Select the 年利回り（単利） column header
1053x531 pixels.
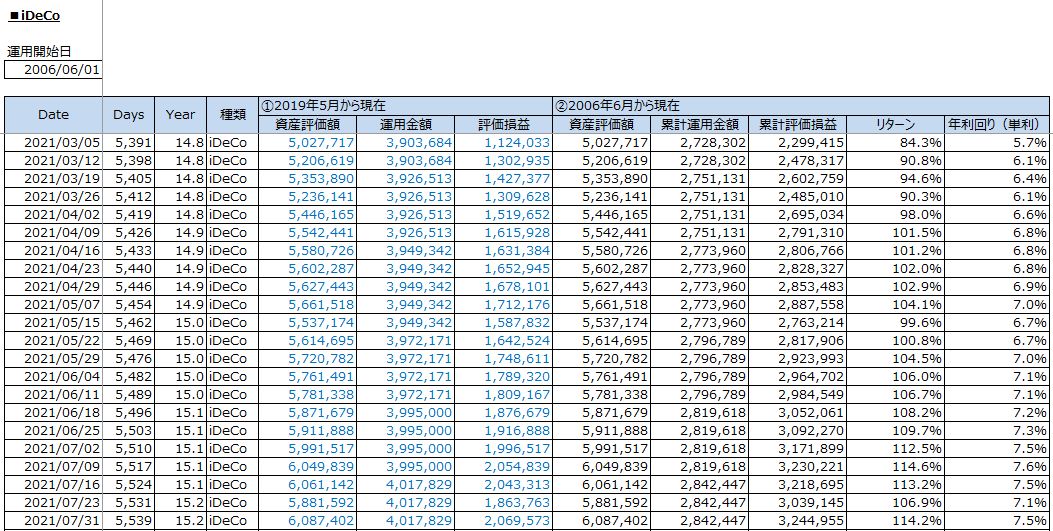997,124
